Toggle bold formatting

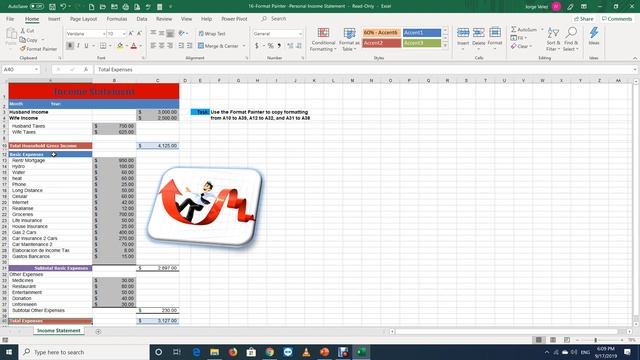click(70, 46)
